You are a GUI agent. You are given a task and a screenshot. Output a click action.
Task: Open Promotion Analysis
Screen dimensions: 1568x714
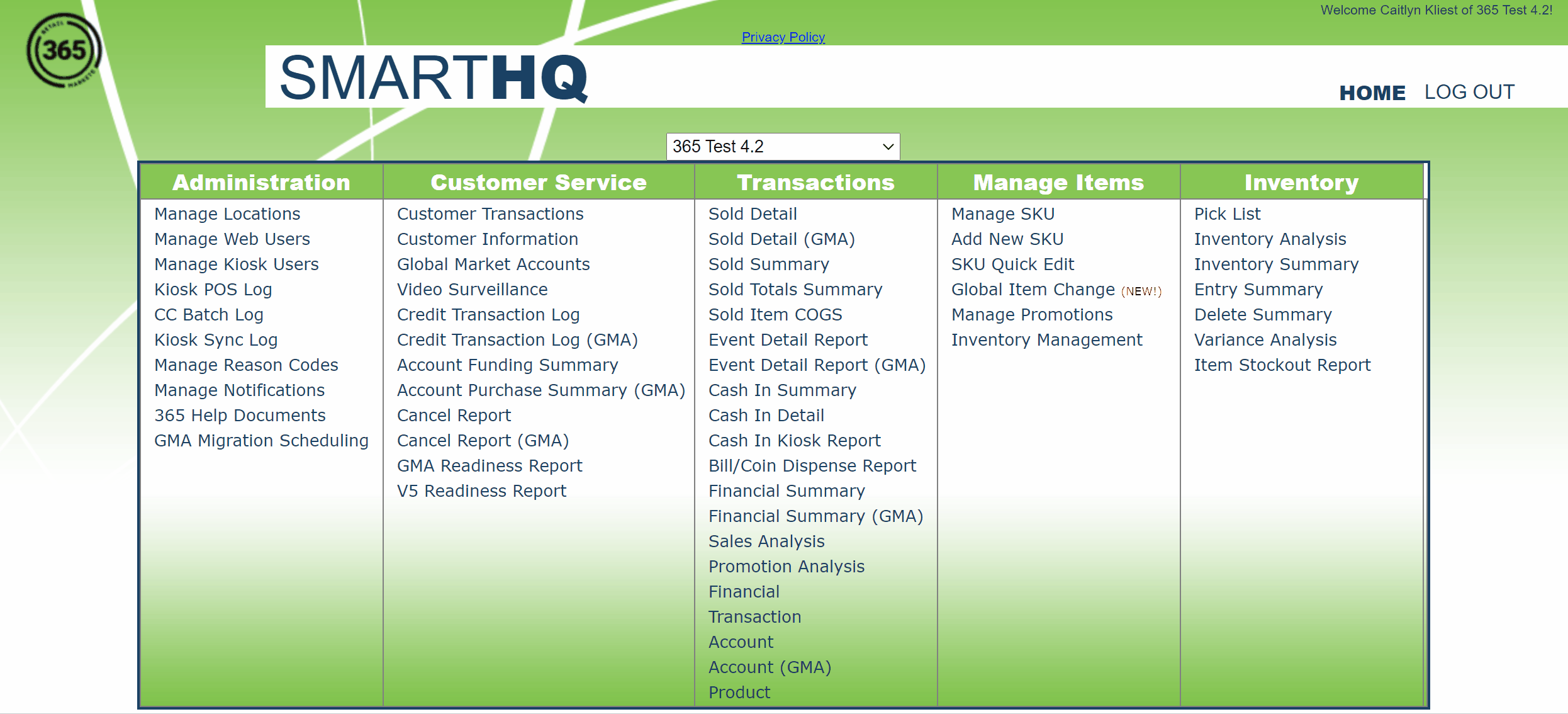tap(787, 567)
